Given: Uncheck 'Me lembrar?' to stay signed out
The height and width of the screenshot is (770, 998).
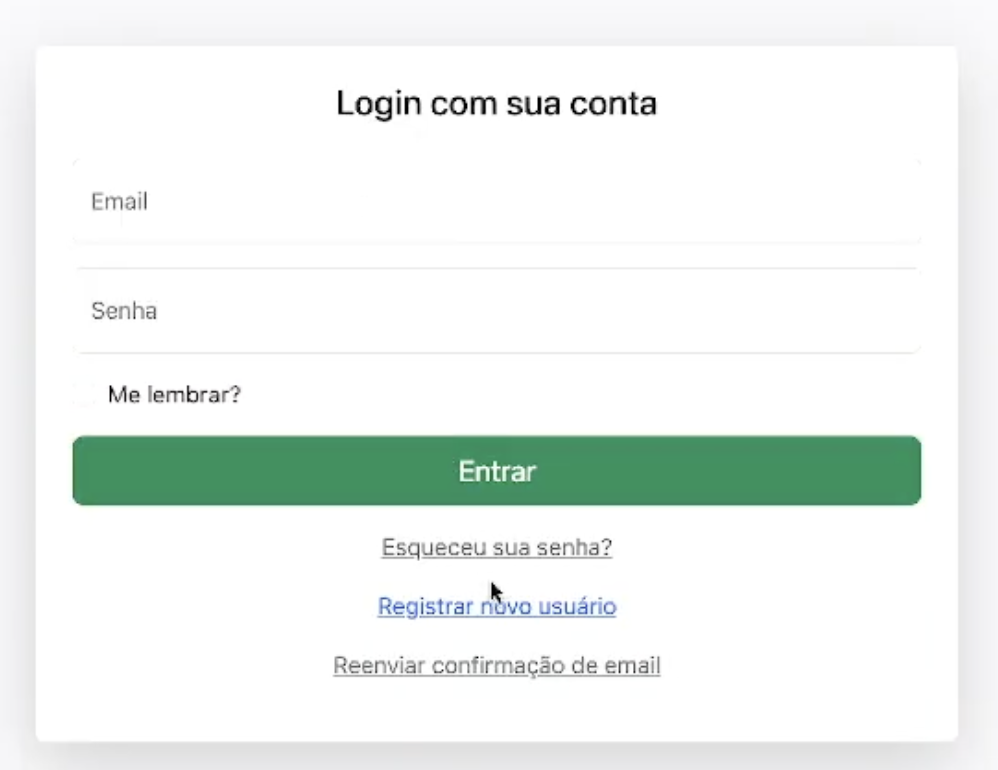Looking at the screenshot, I should (85, 395).
